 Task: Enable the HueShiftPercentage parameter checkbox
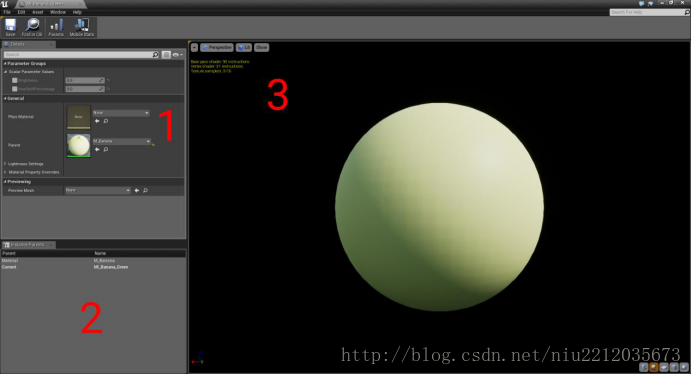[15, 89]
